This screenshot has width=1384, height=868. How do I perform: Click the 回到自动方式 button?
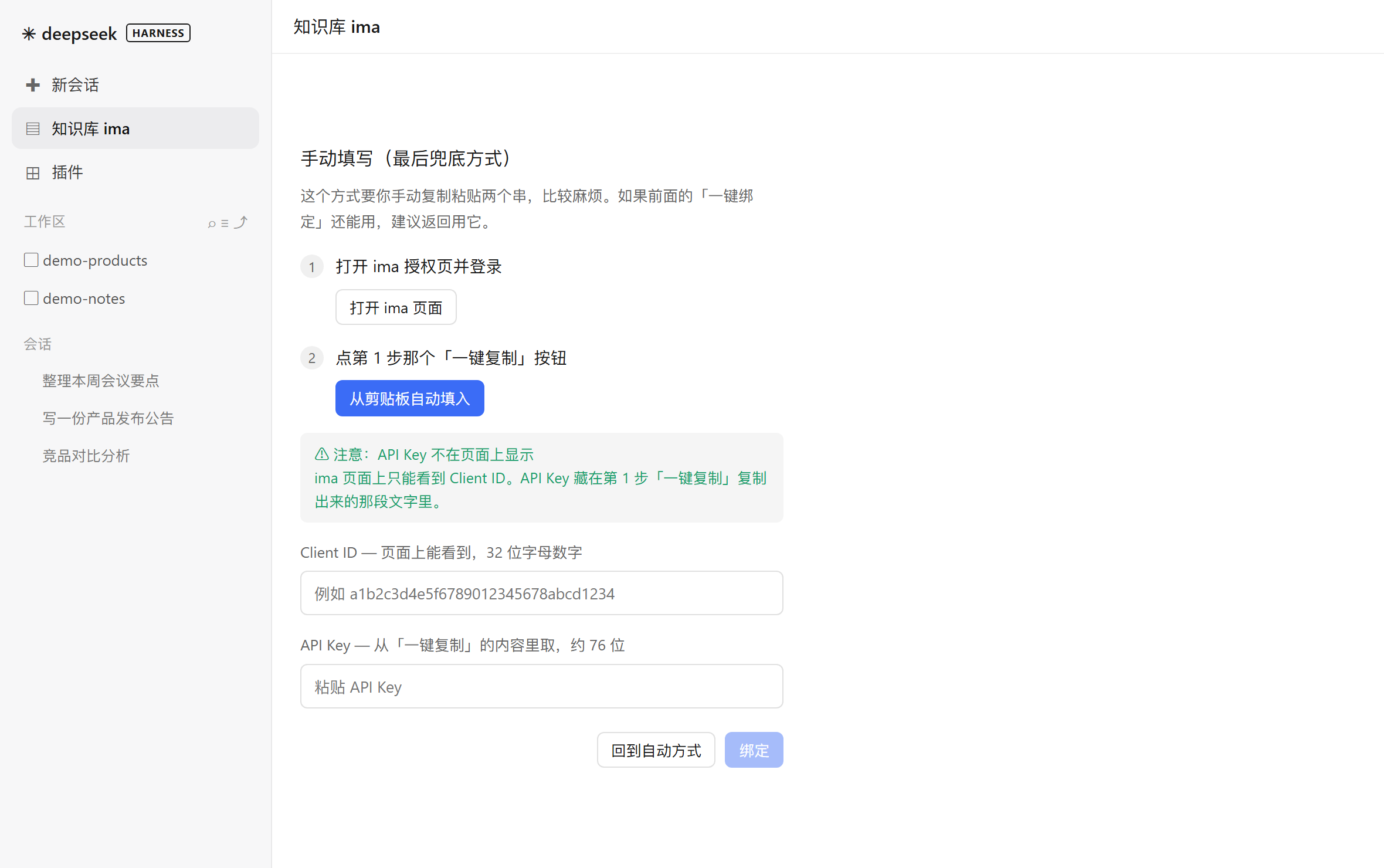pos(656,750)
